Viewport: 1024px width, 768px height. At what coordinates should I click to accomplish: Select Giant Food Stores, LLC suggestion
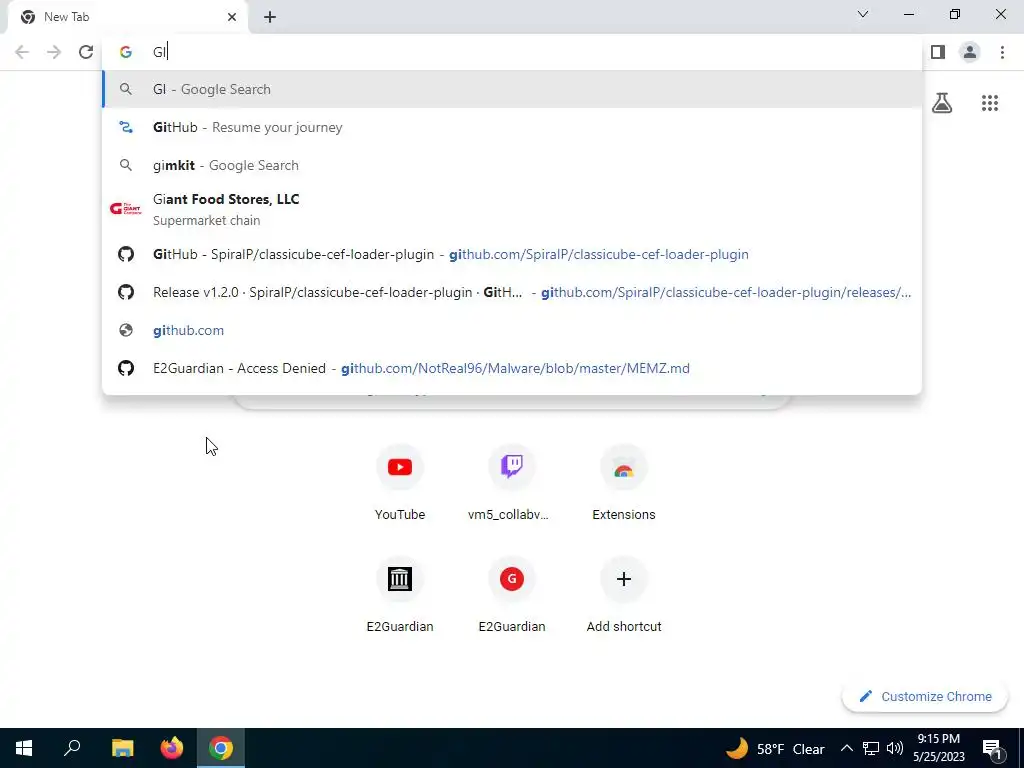pos(512,210)
